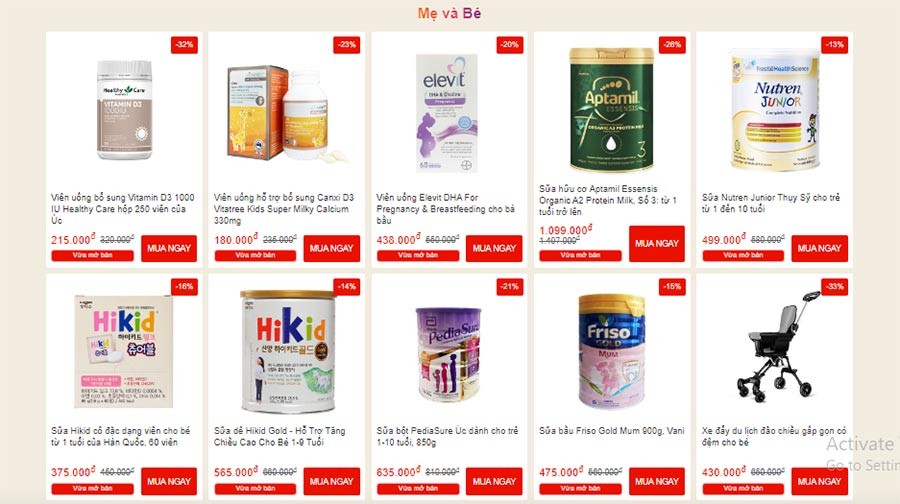Open the Sữa Nutren Junior Thụy Sỹ title link
The height and width of the screenshot is (504, 900).
click(771, 203)
